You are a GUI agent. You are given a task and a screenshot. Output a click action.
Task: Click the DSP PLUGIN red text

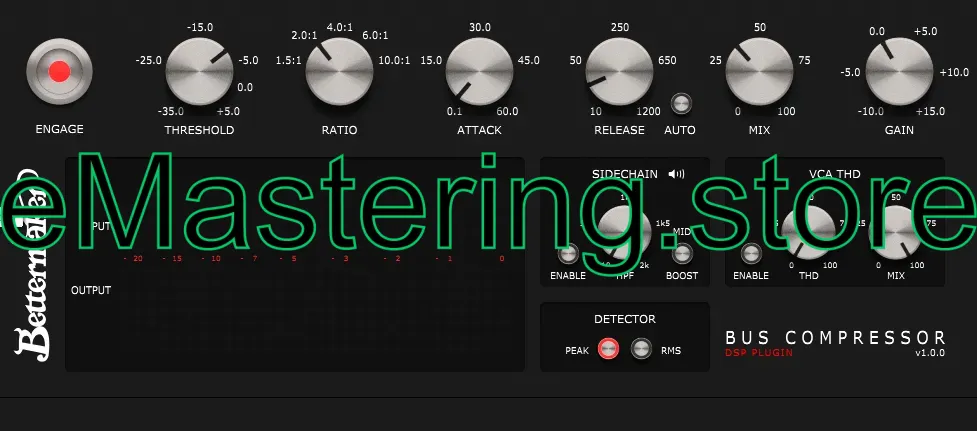click(758, 353)
